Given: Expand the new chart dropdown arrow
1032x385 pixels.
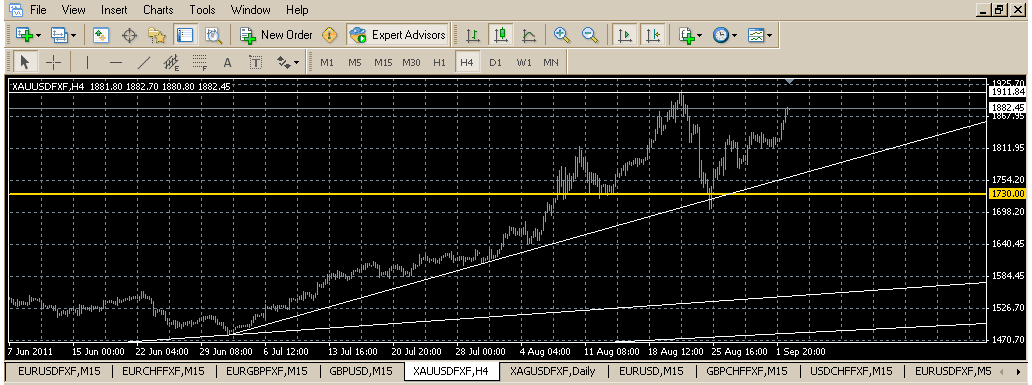Looking at the screenshot, I should 39,35.
